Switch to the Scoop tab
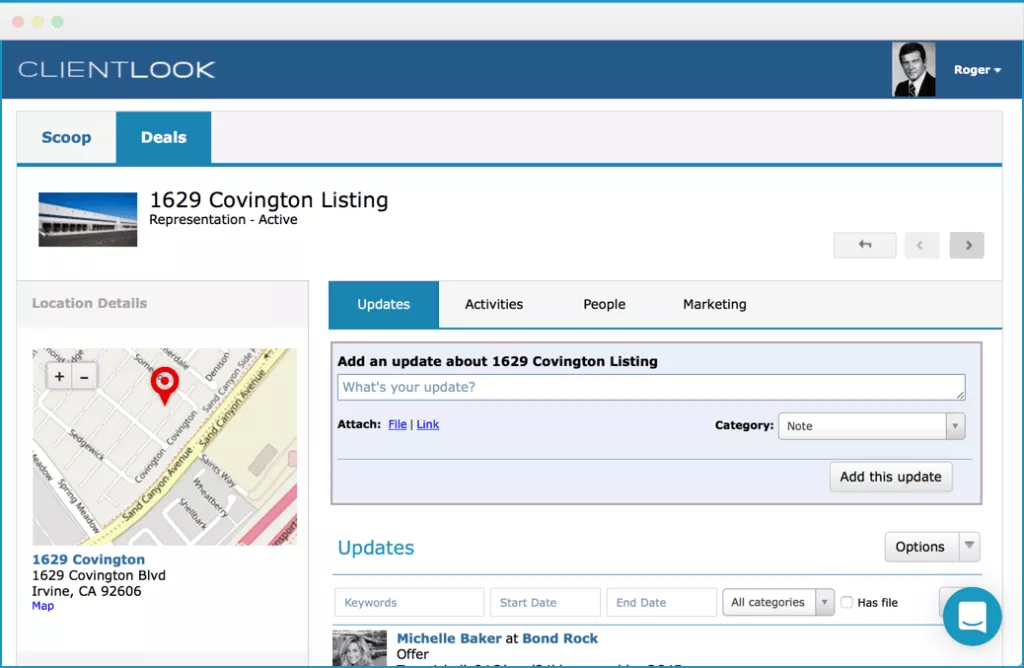The height and width of the screenshot is (668, 1024). tap(66, 138)
